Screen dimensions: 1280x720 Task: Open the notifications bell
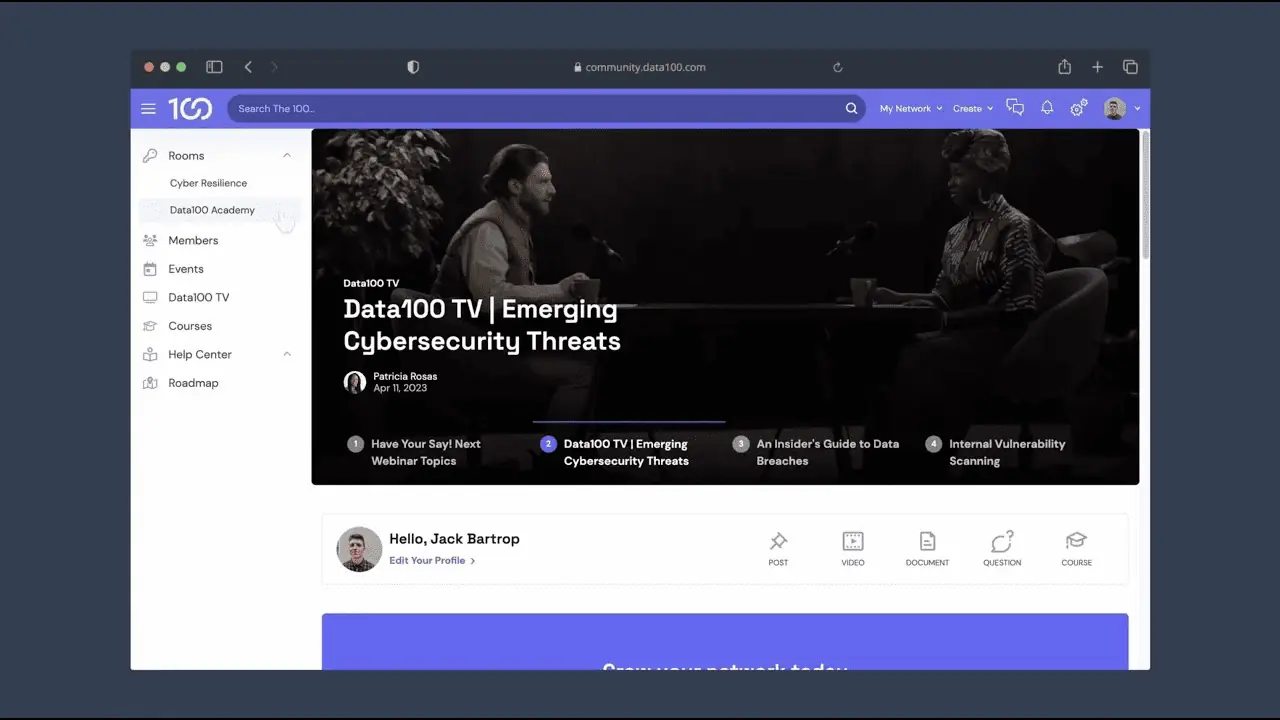pyautogui.click(x=1047, y=108)
